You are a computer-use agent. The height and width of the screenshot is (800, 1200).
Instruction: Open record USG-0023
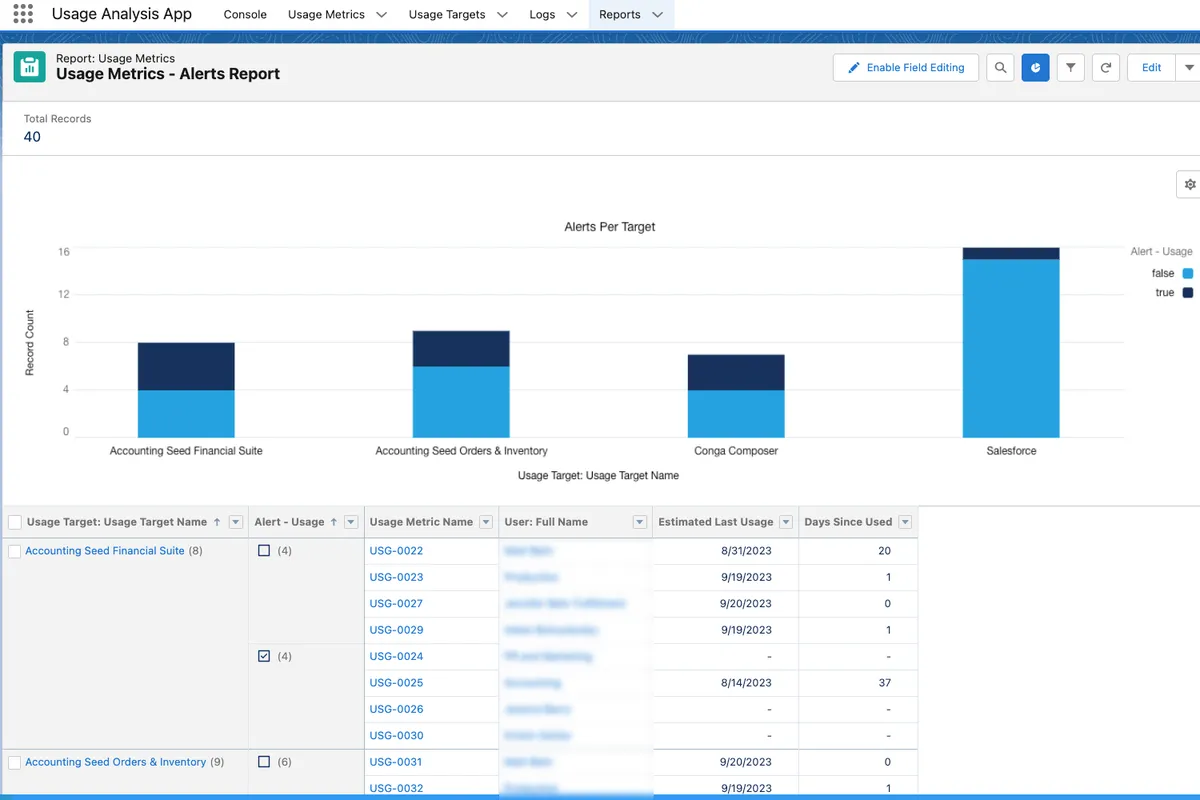(396, 577)
